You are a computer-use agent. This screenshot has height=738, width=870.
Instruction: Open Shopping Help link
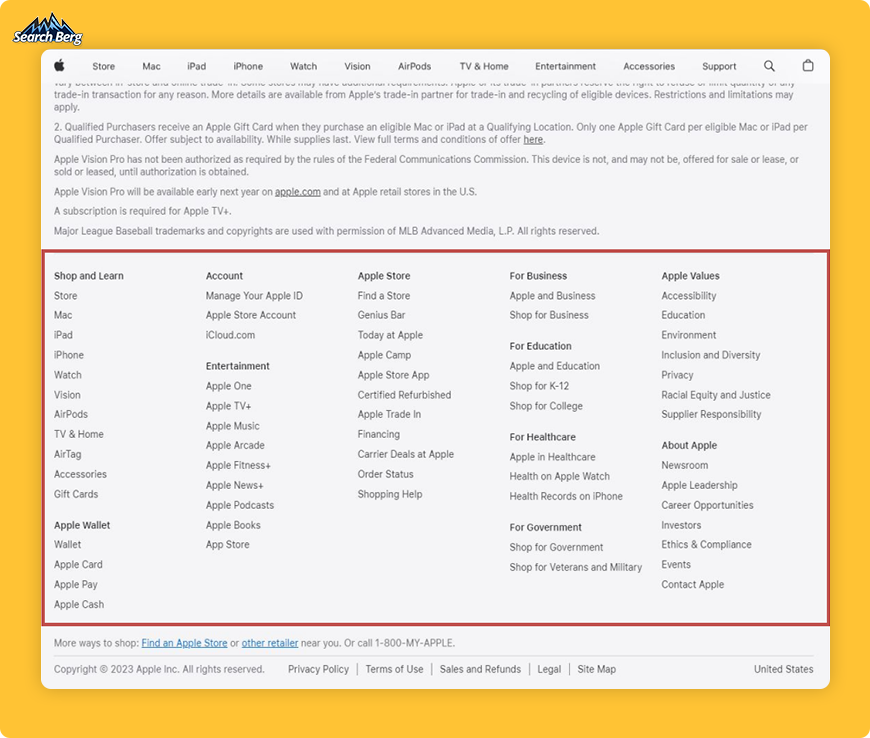coord(390,494)
